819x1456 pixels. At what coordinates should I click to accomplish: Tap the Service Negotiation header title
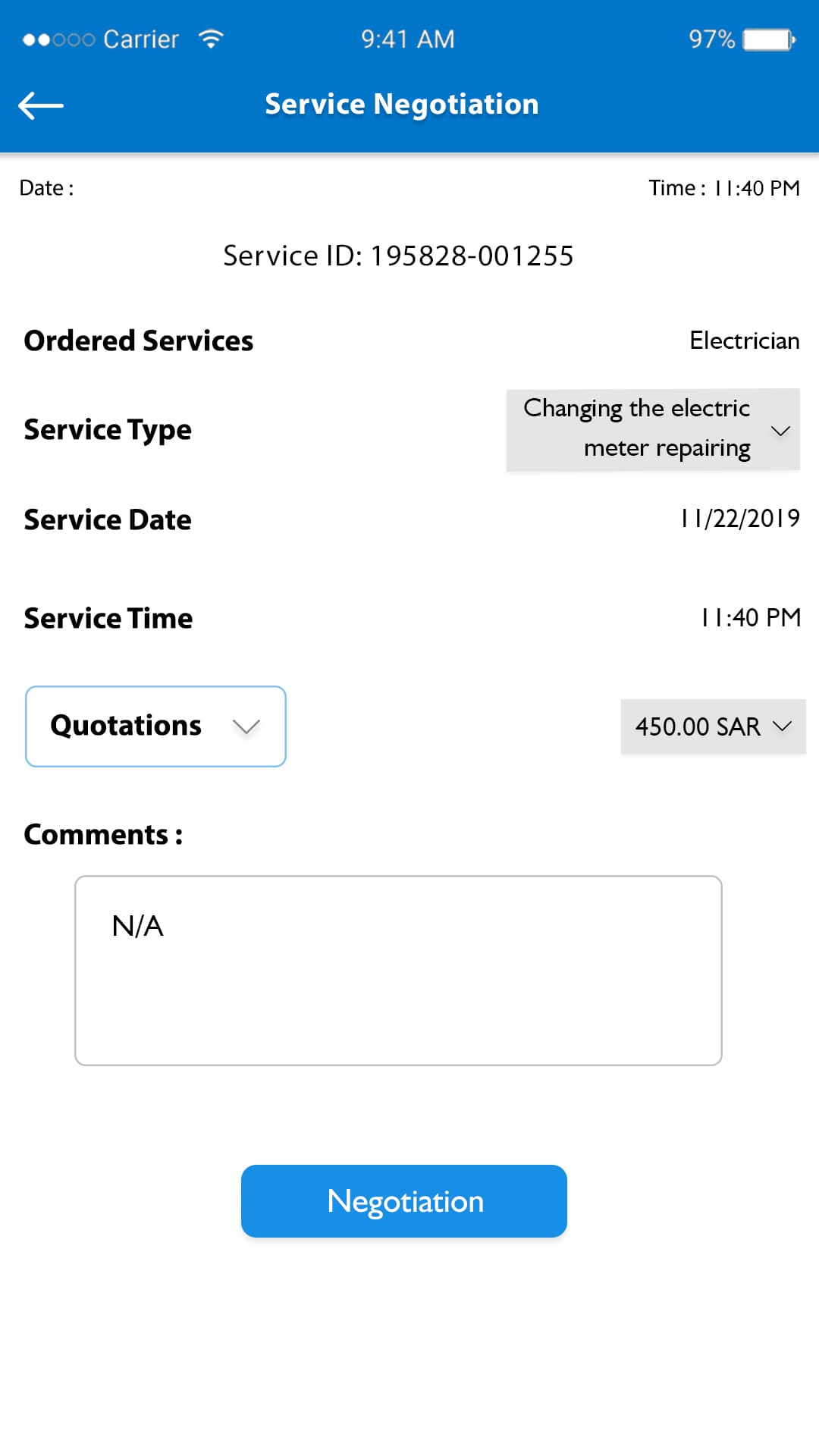402,105
